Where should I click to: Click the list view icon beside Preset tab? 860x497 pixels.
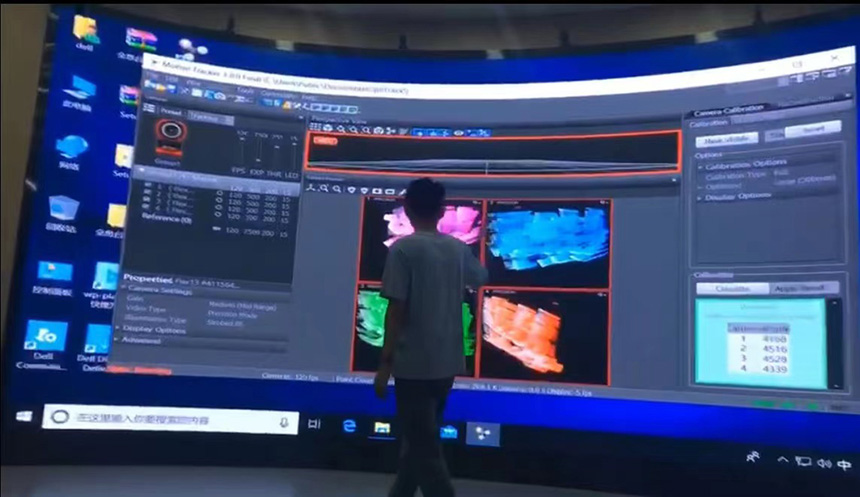(149, 109)
